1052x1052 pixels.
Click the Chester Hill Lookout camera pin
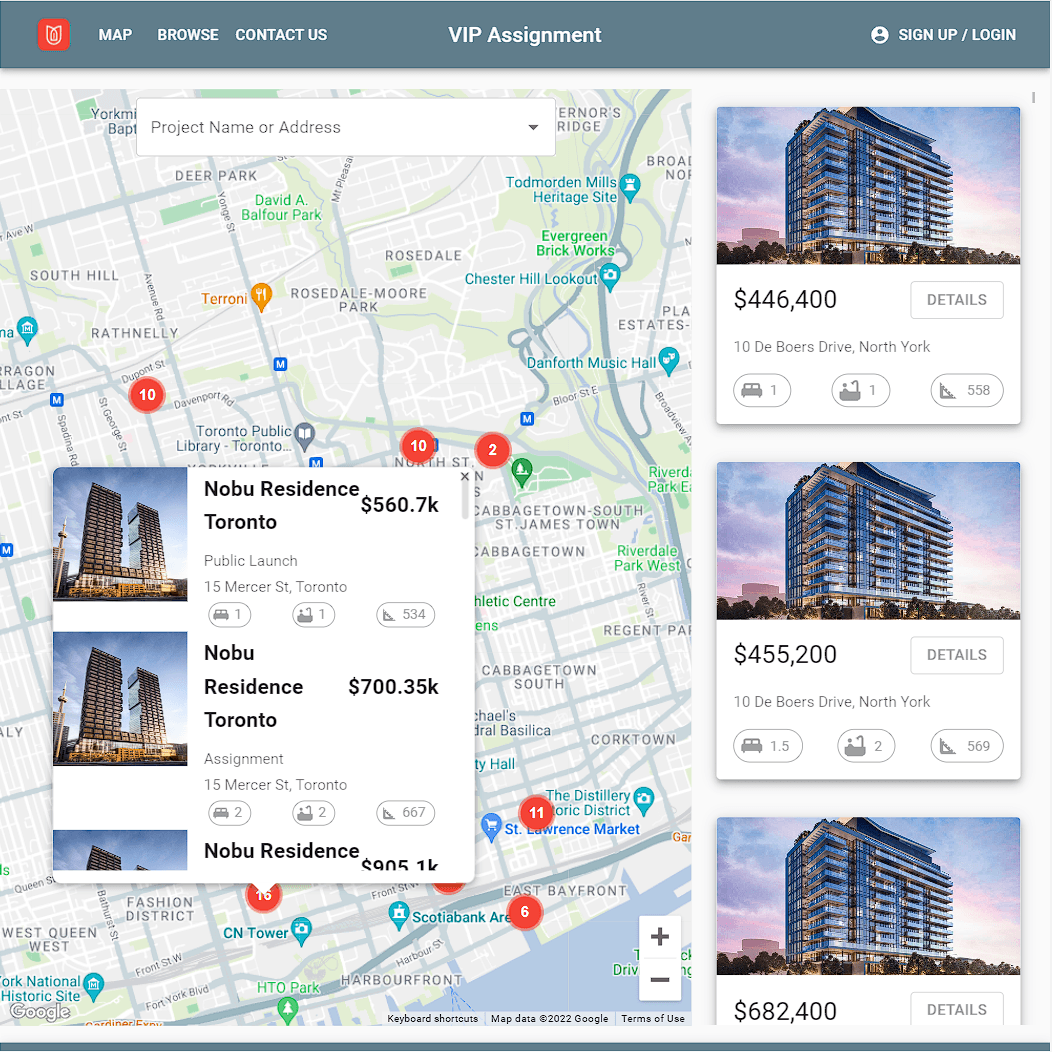(x=609, y=276)
